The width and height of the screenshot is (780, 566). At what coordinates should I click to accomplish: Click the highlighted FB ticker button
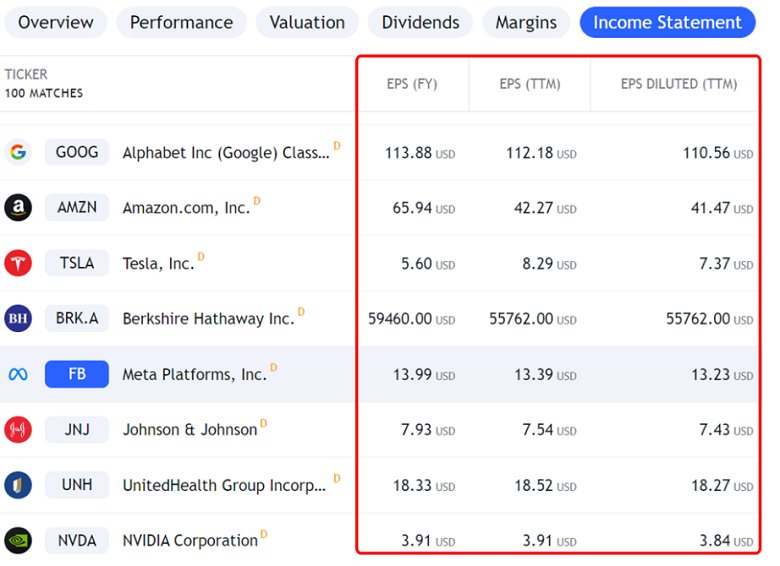point(77,374)
